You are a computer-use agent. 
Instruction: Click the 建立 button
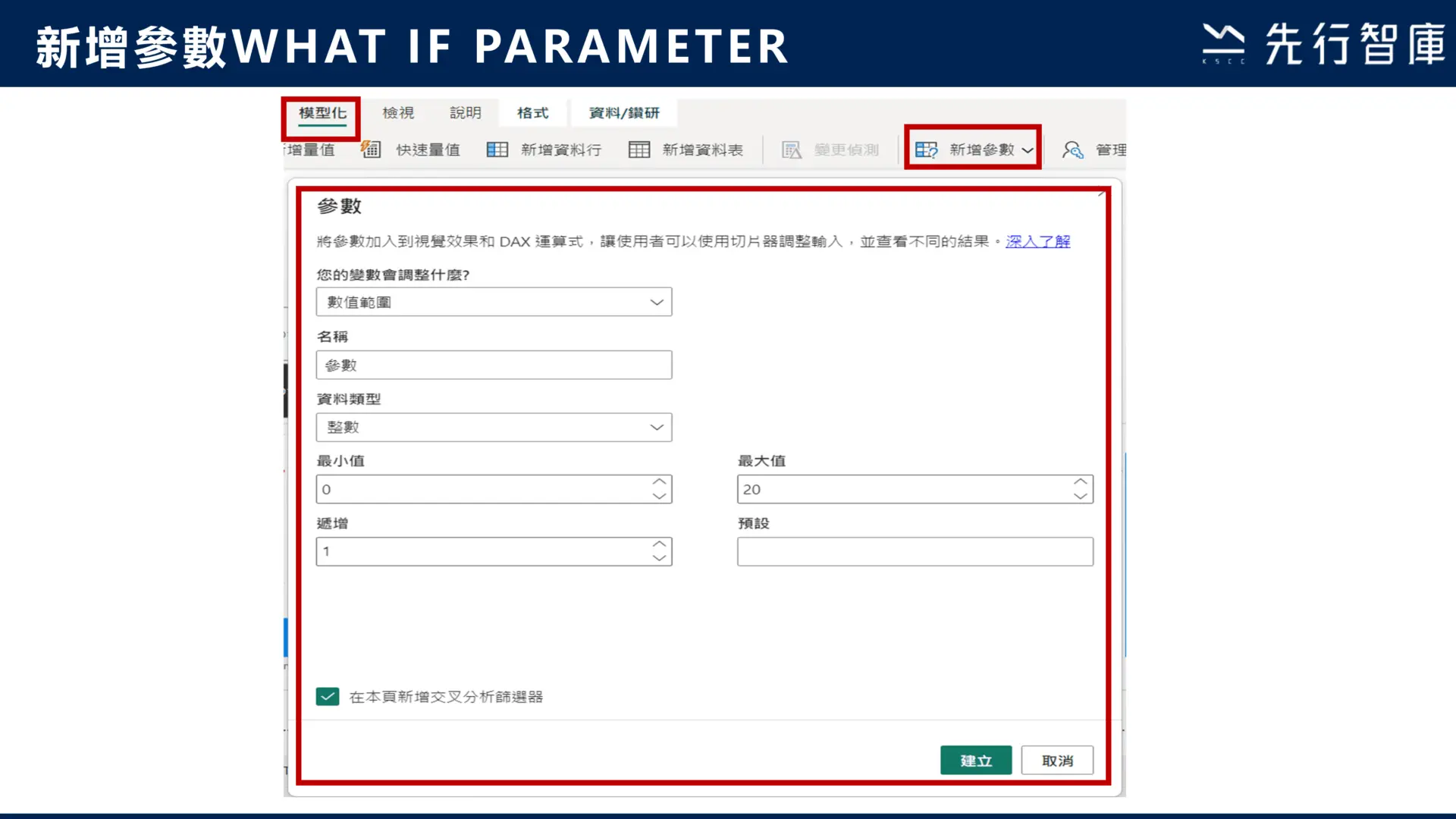point(976,760)
